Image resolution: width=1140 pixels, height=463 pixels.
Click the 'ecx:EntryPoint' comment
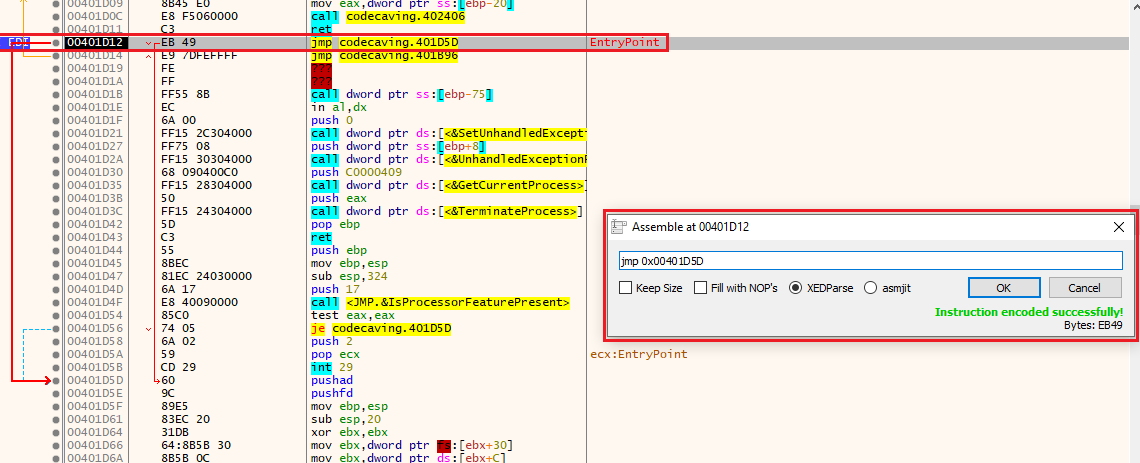640,355
